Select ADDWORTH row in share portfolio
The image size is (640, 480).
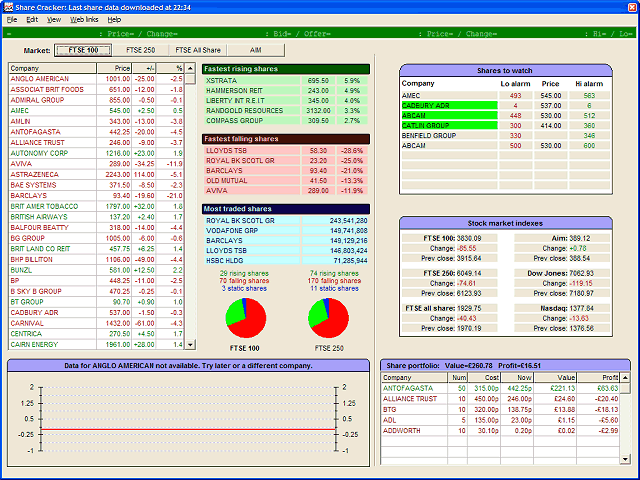pos(500,431)
